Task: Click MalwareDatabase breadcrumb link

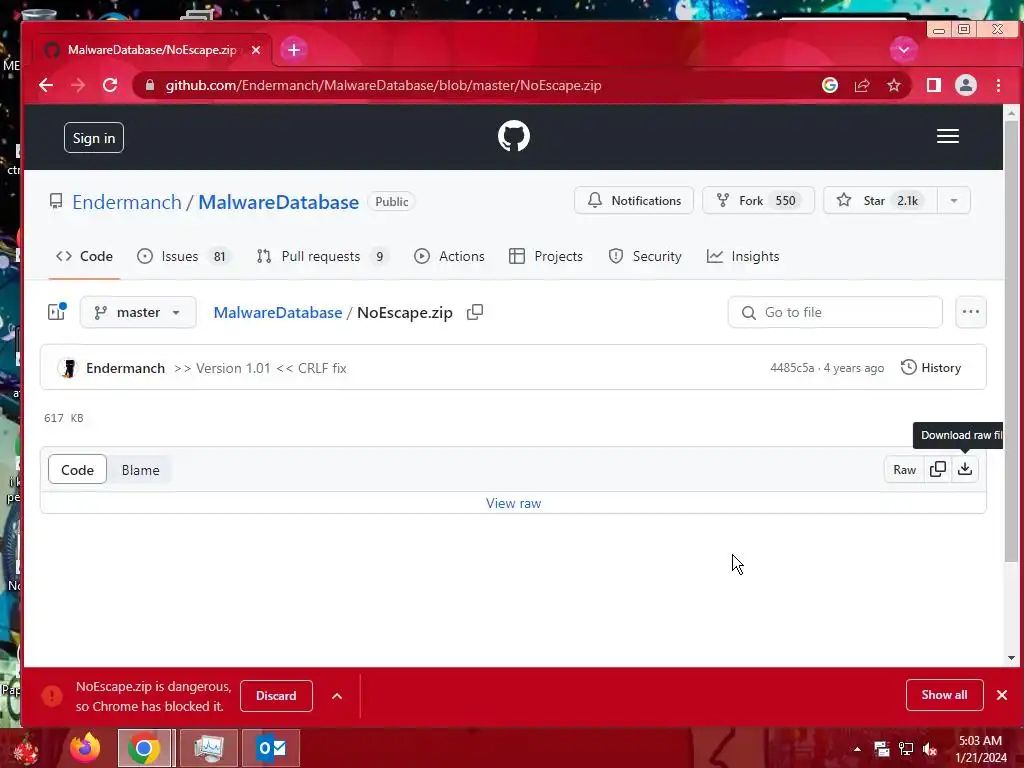Action: (x=278, y=312)
